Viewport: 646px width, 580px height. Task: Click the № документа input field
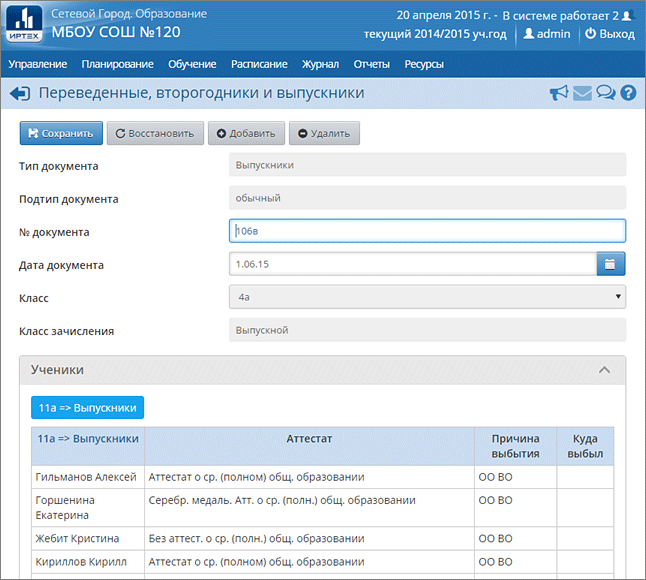pyautogui.click(x=427, y=231)
